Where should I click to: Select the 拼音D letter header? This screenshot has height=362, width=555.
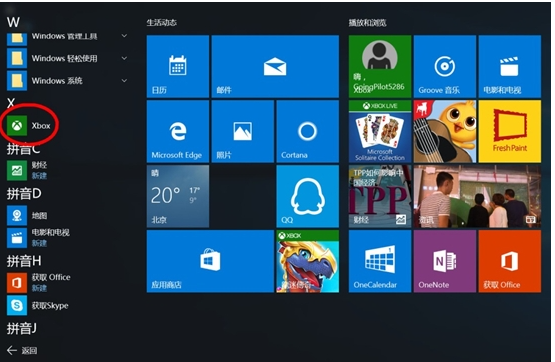[x=24, y=194]
